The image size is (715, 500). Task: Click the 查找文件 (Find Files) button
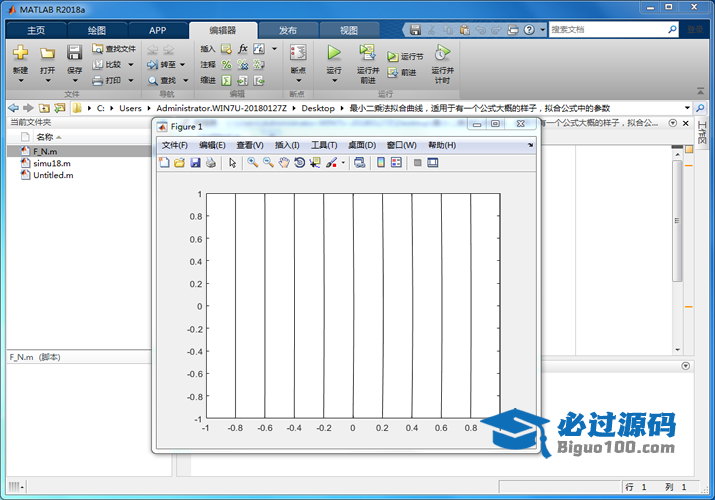pos(113,48)
